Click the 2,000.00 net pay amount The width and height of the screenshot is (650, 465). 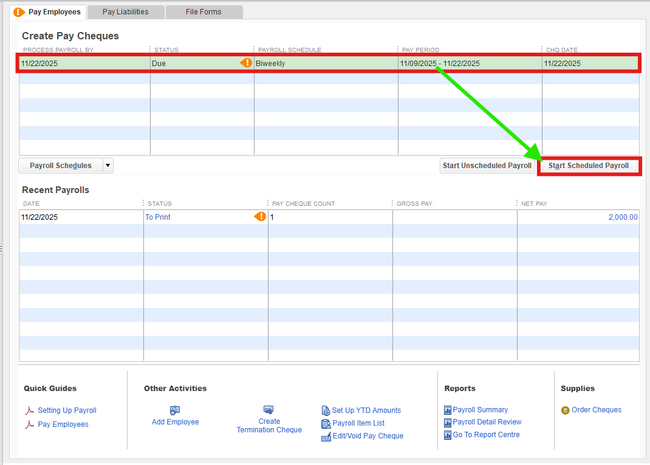[x=623, y=217]
